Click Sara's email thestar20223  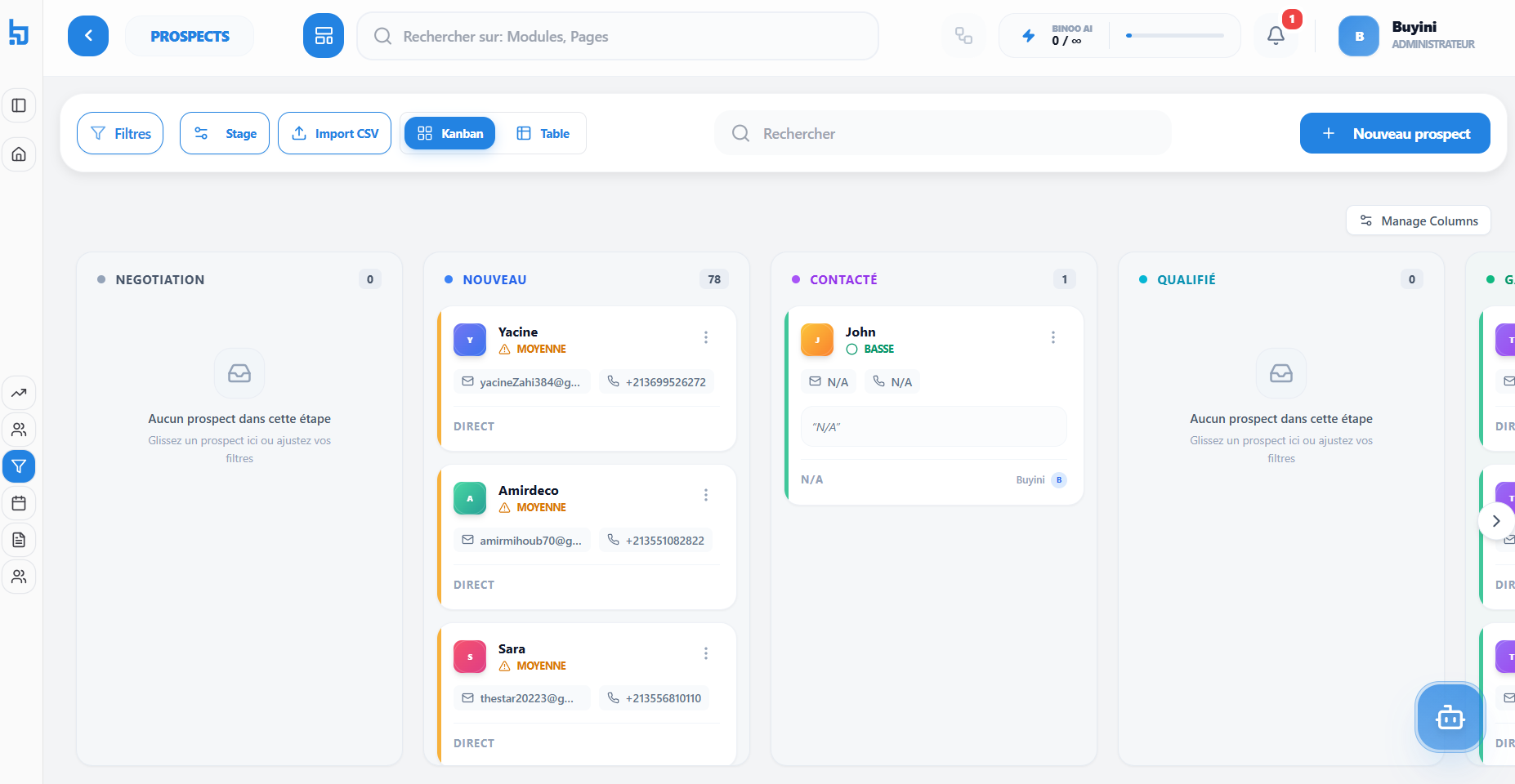tap(521, 698)
